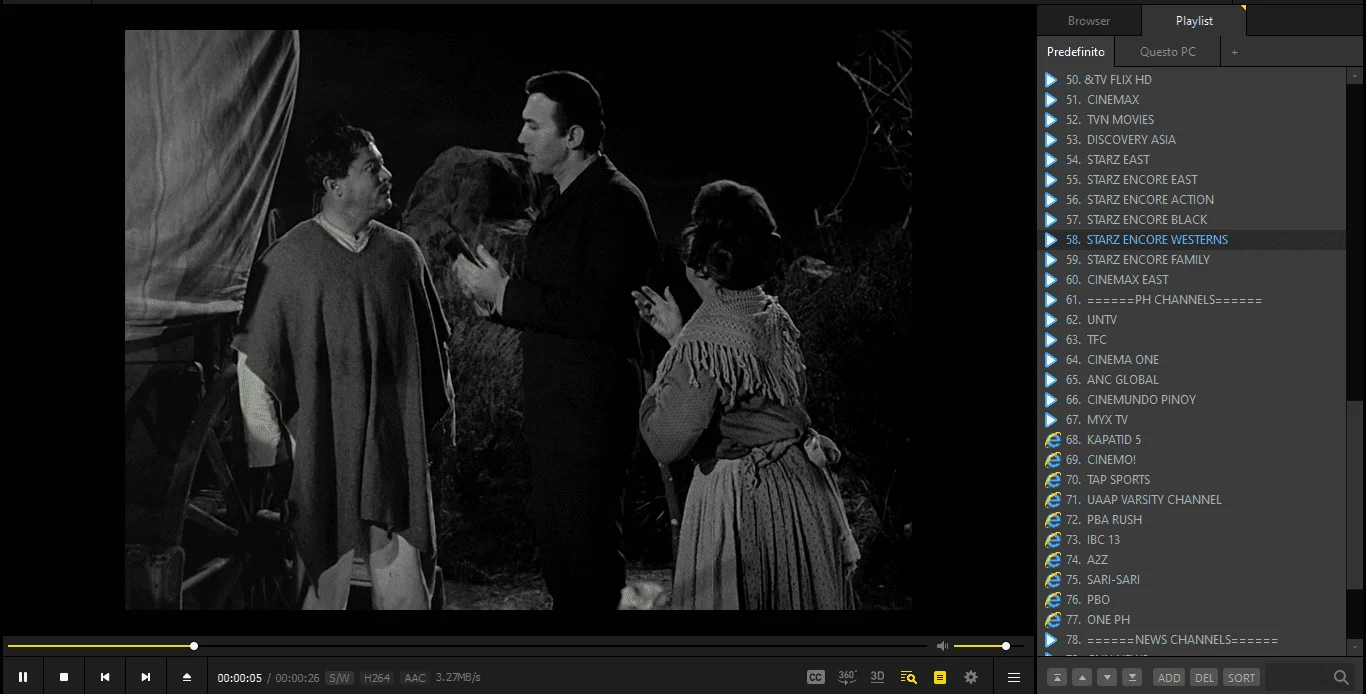Viewport: 1366px width, 694px height.
Task: Open the settings gear icon
Action: coord(971,677)
